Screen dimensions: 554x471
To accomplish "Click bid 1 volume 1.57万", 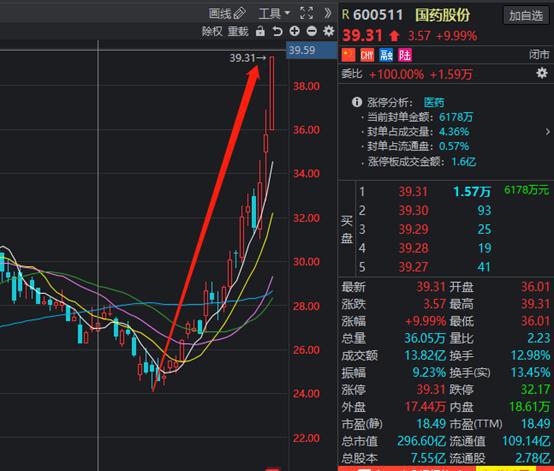I will point(472,192).
